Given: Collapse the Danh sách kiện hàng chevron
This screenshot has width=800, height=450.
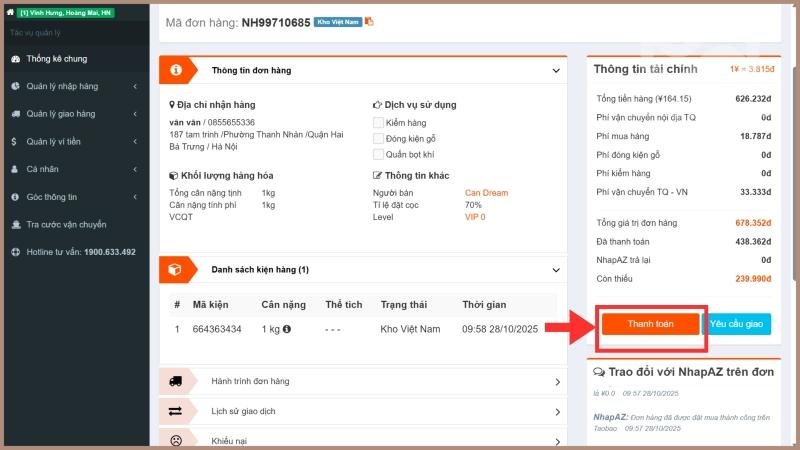Looking at the screenshot, I should coord(556,270).
